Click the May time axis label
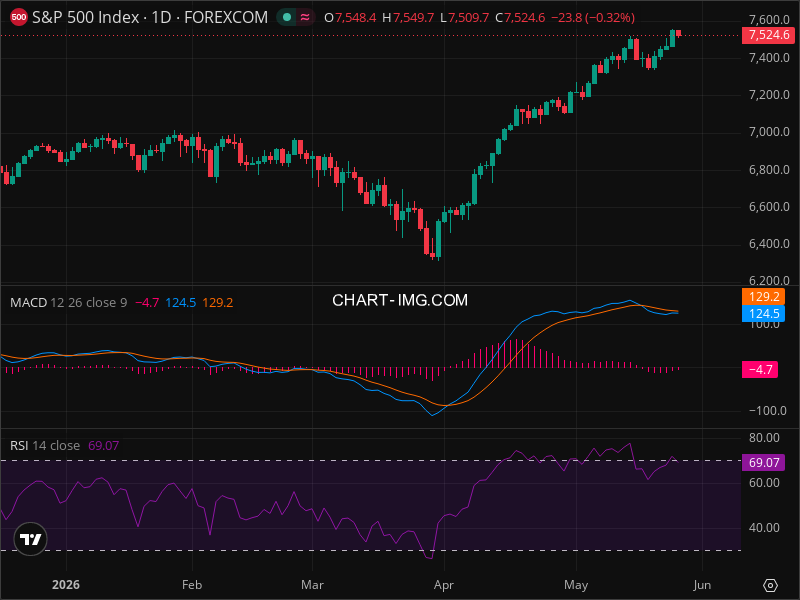Screen dimensions: 800x600 [576, 585]
